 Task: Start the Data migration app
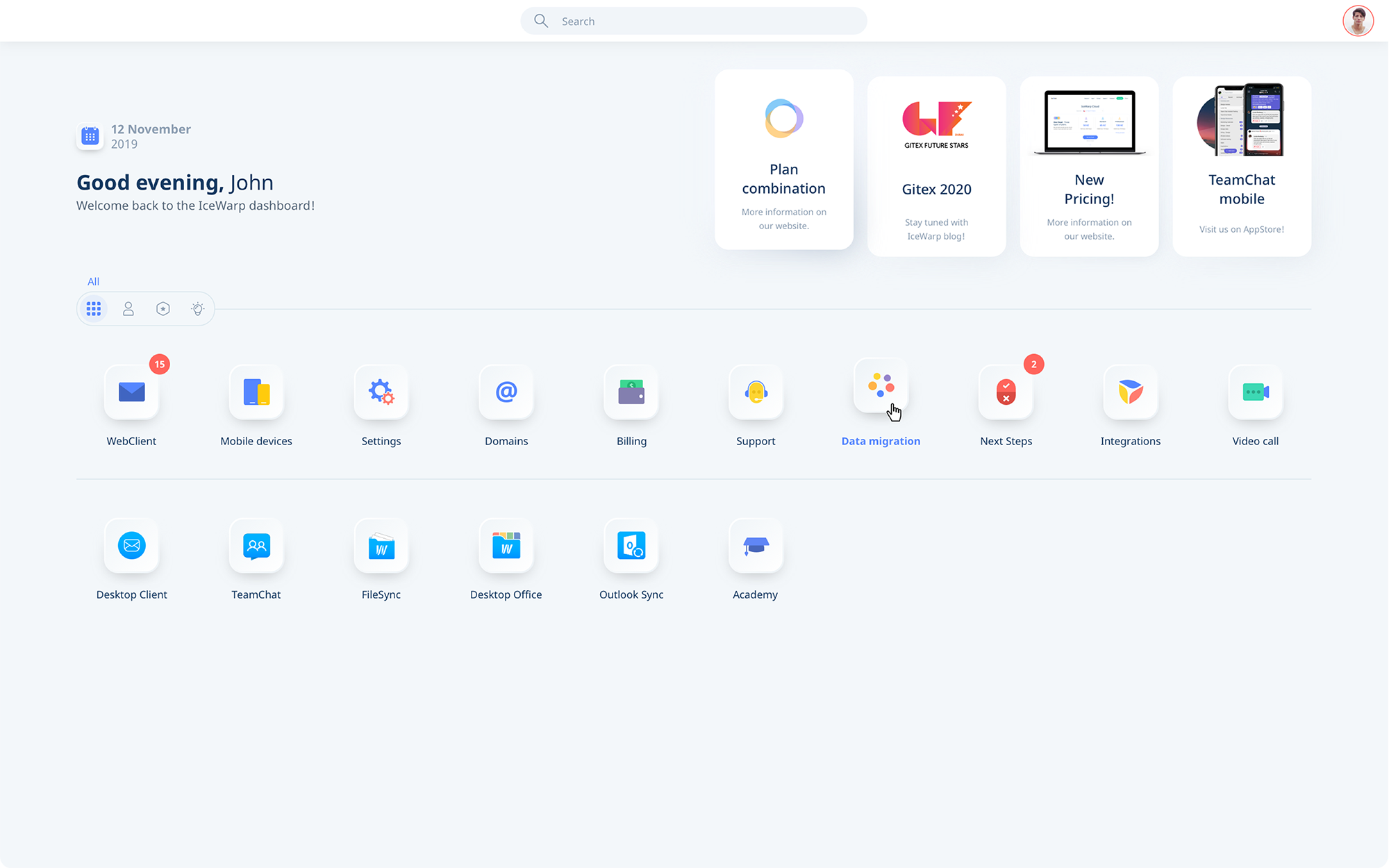(x=881, y=386)
